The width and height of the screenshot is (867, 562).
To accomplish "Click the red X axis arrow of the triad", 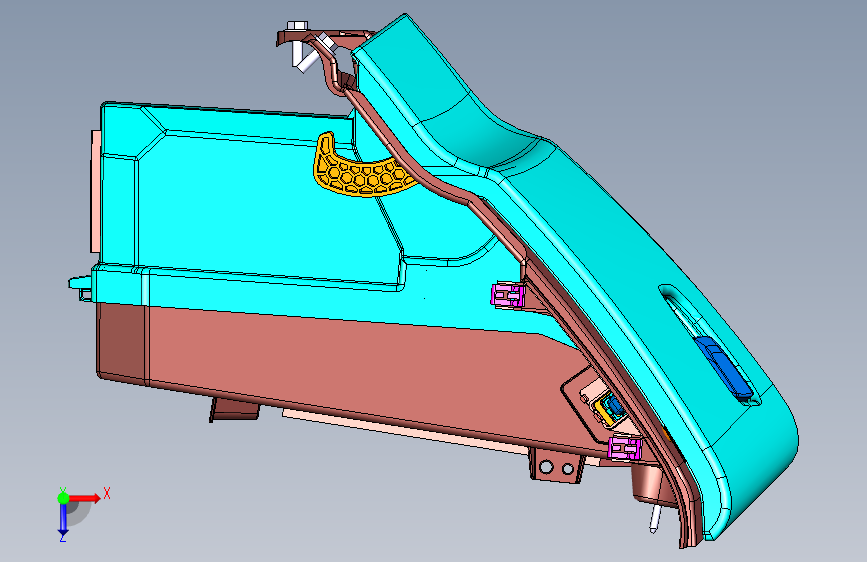I will (86, 498).
